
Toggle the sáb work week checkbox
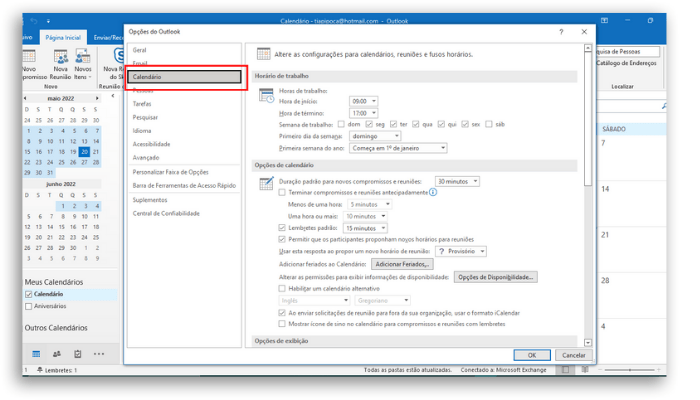coord(489,124)
